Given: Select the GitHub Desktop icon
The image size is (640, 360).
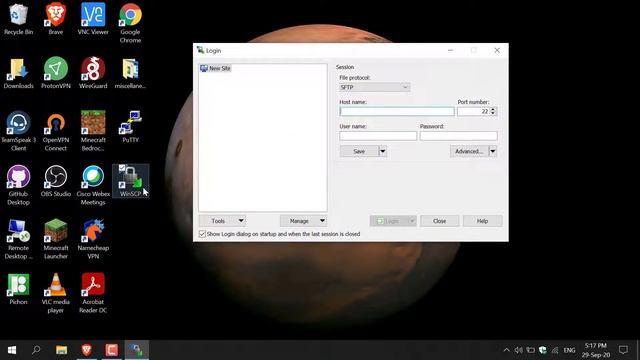Looking at the screenshot, I should 18,185.
